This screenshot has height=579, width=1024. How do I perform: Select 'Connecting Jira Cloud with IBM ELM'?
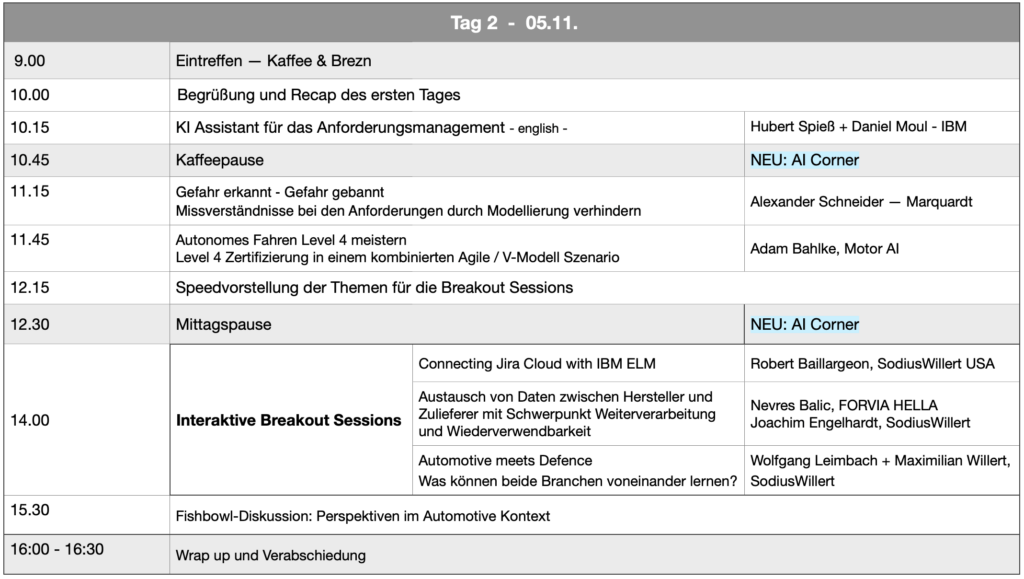[536, 363]
